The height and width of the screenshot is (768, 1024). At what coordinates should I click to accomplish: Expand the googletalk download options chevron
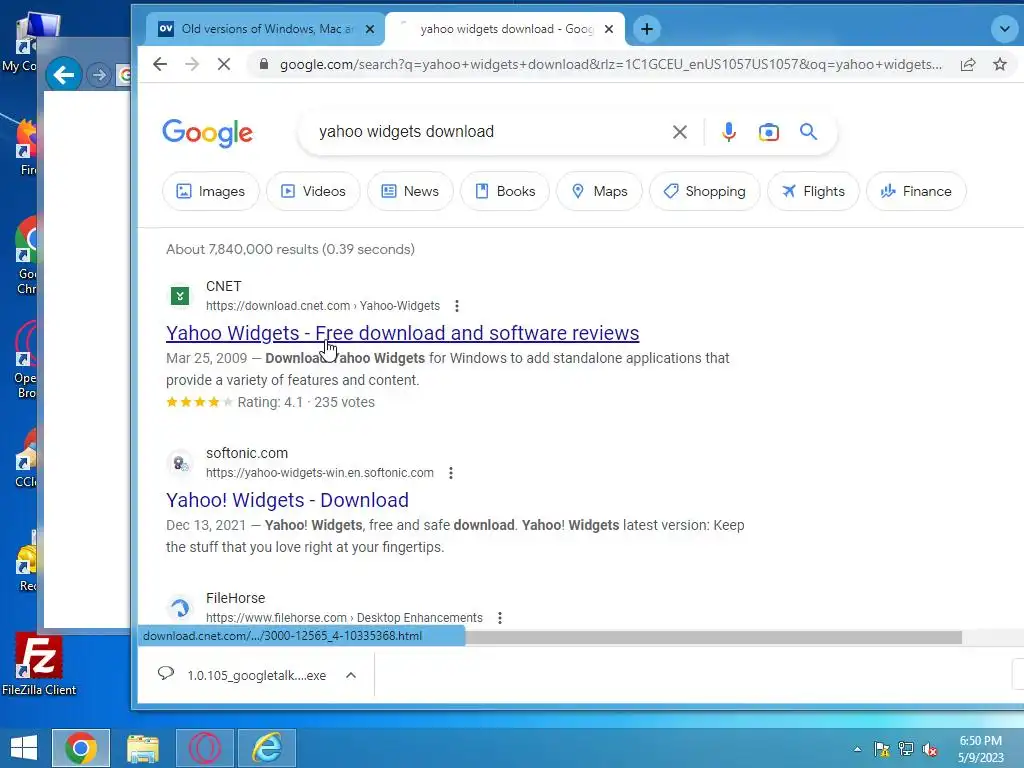click(x=351, y=675)
